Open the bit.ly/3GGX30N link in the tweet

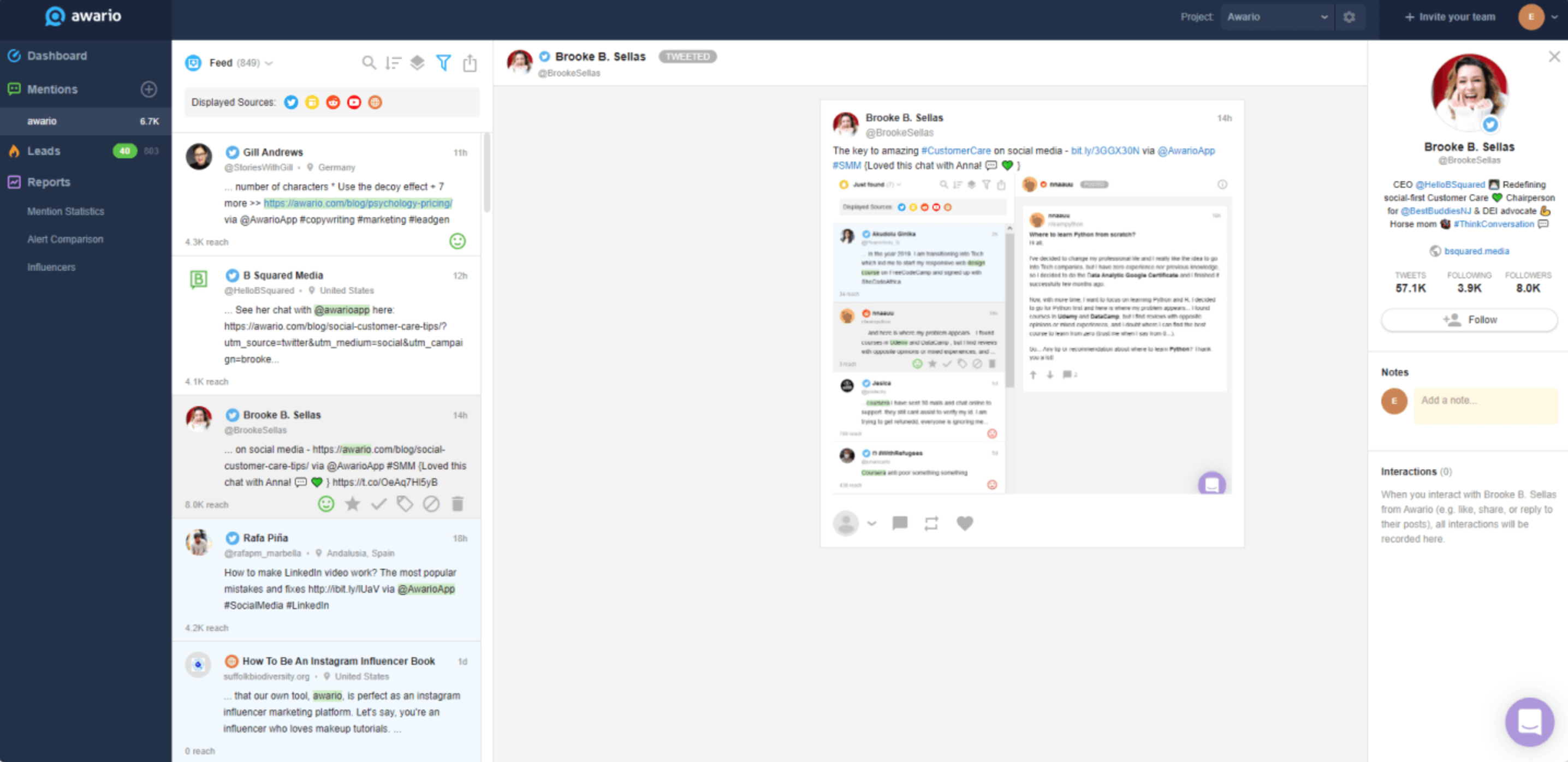tap(1105, 150)
